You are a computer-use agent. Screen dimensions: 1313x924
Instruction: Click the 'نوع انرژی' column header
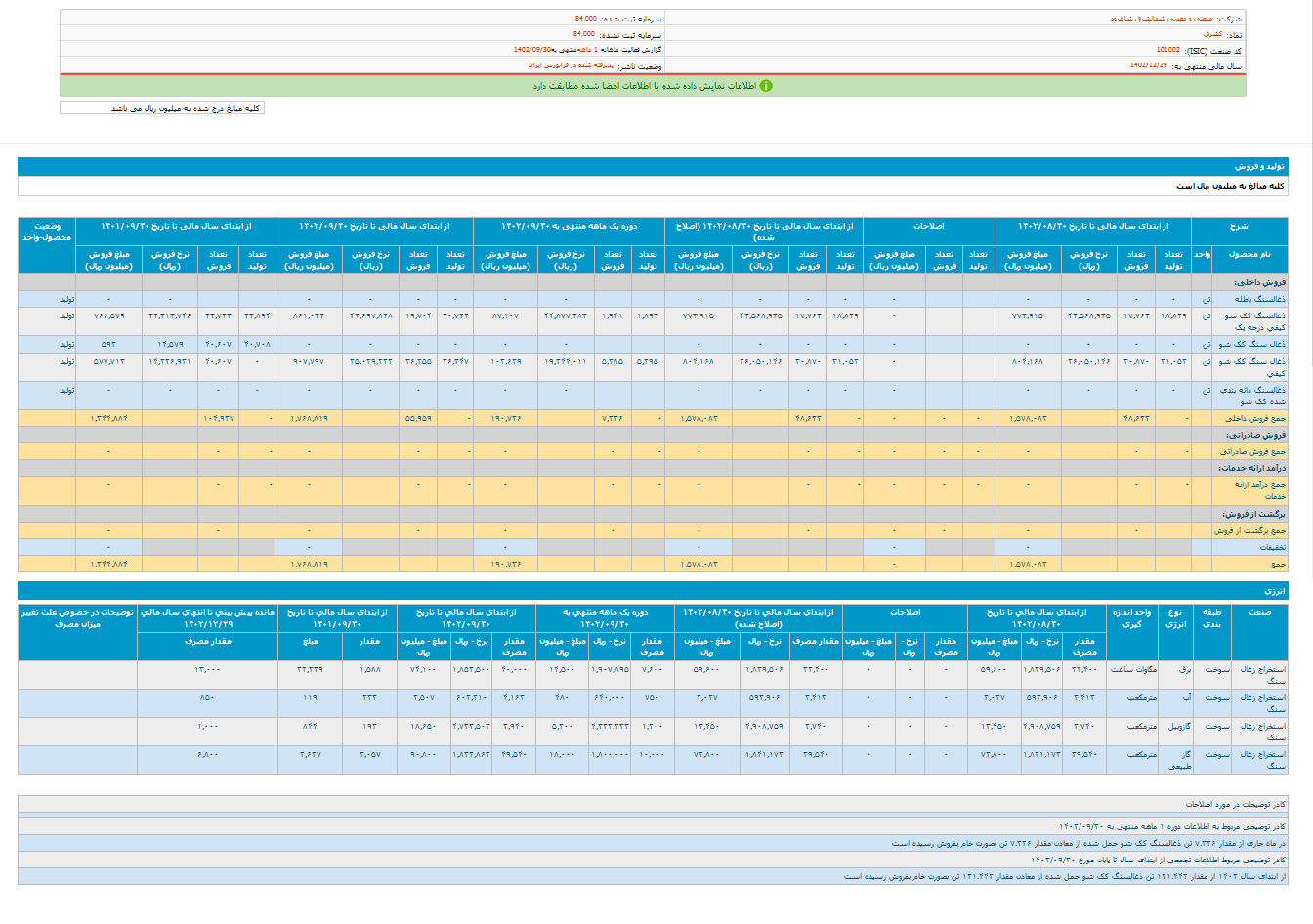tap(1176, 618)
